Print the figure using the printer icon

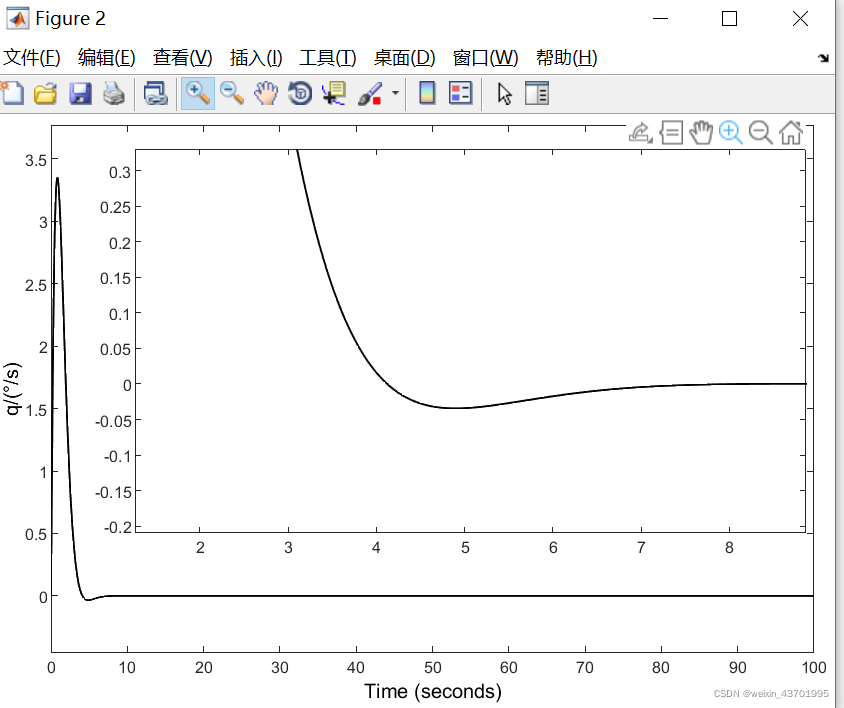click(114, 94)
